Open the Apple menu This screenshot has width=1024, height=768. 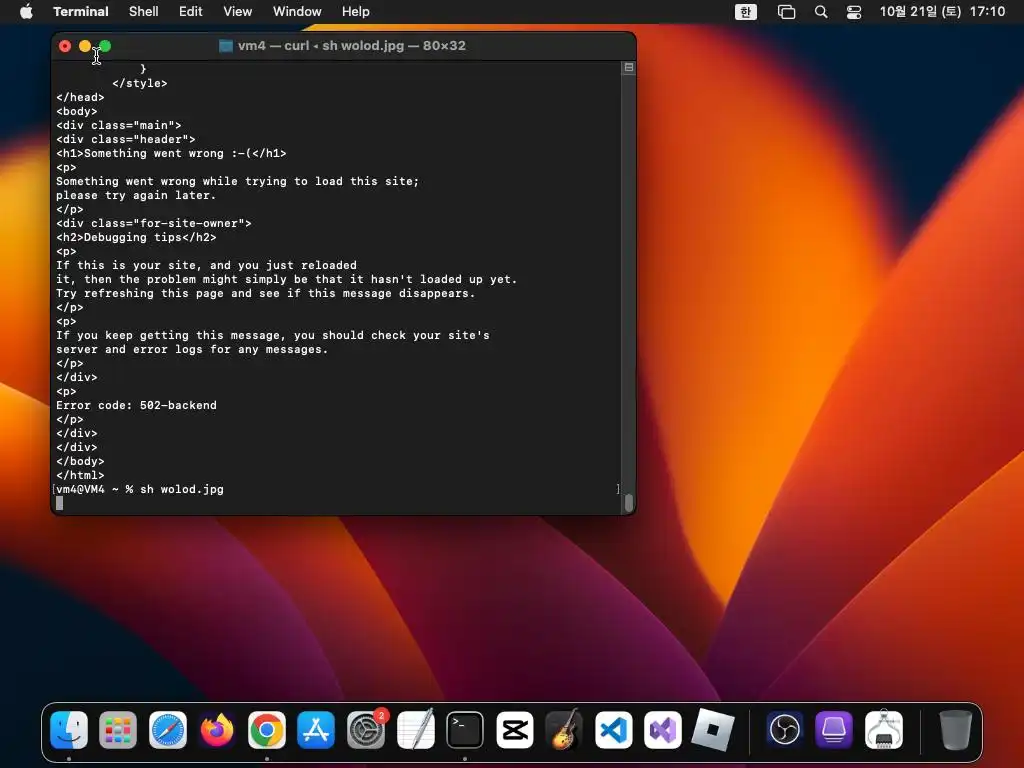(26, 11)
